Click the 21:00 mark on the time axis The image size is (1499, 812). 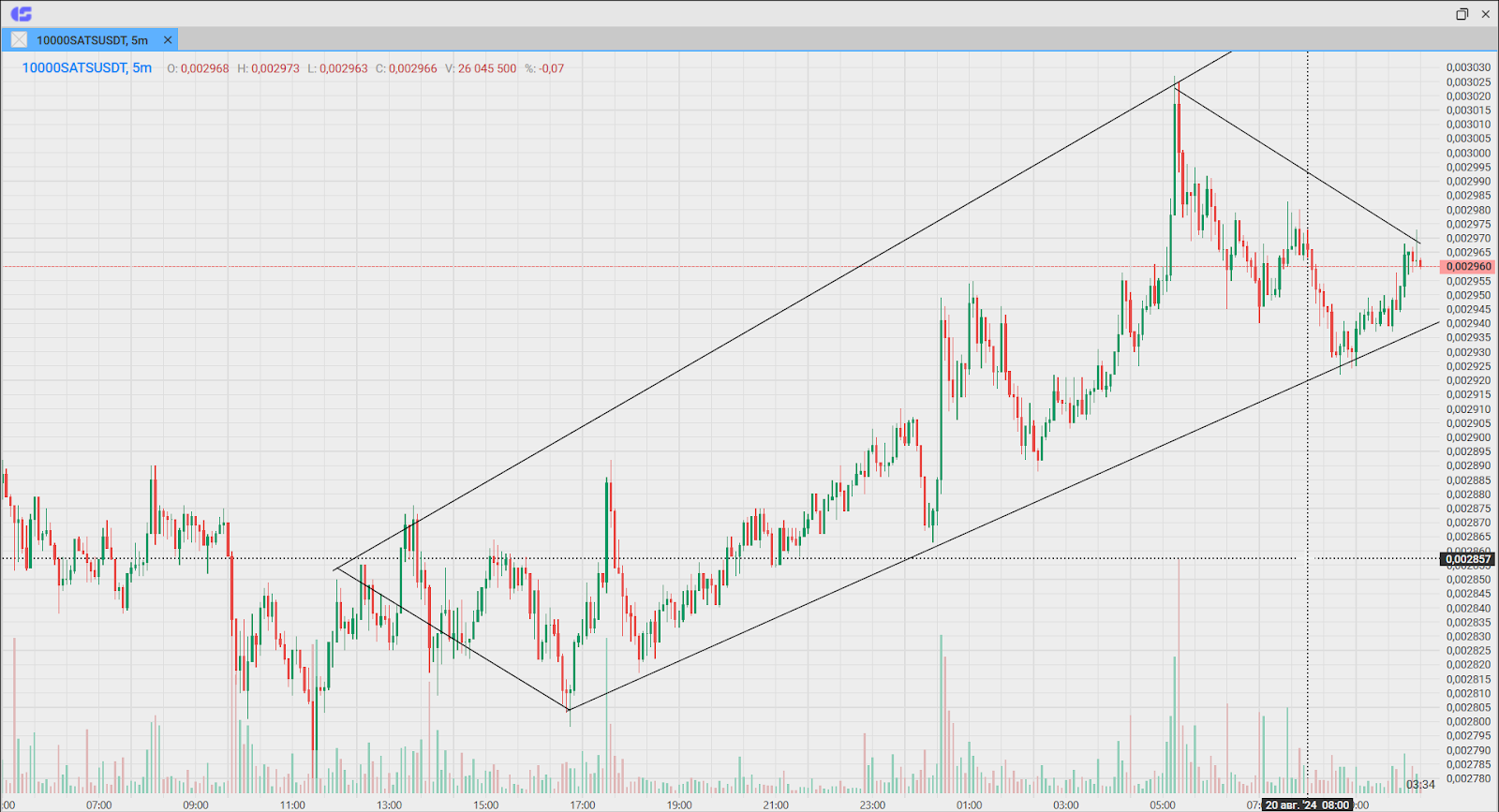point(775,805)
